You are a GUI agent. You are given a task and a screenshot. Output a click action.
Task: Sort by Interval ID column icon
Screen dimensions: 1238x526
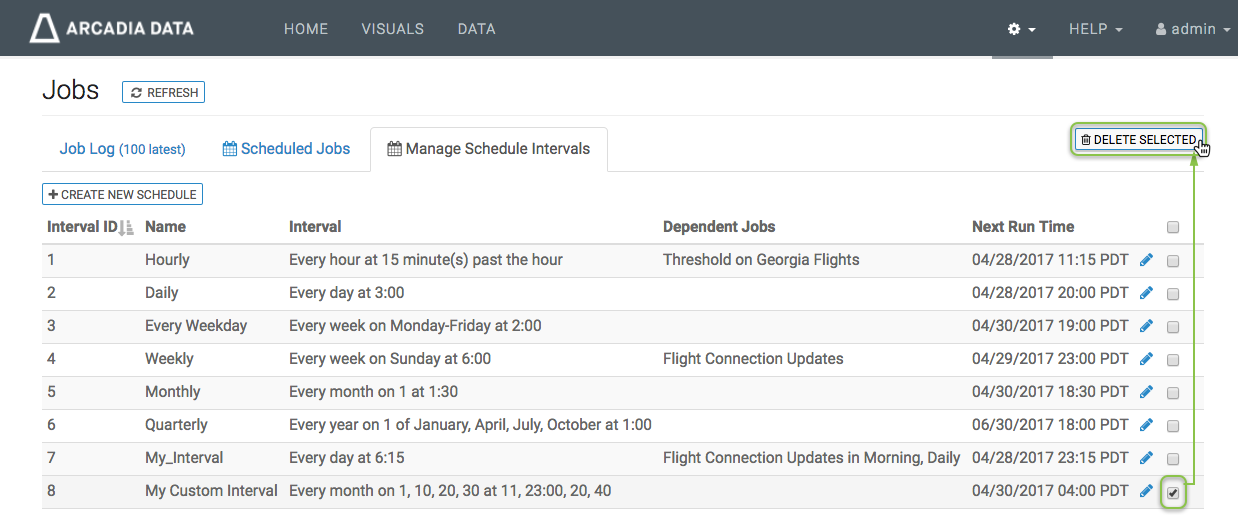126,228
